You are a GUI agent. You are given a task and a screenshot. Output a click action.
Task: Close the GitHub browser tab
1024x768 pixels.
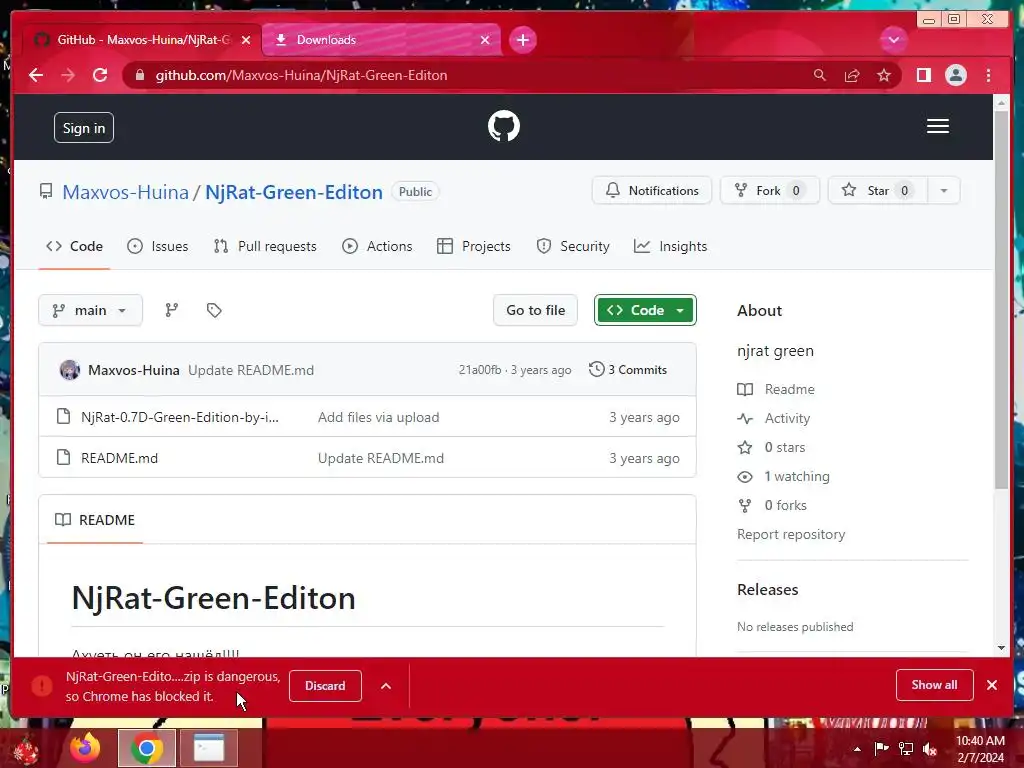tap(246, 40)
